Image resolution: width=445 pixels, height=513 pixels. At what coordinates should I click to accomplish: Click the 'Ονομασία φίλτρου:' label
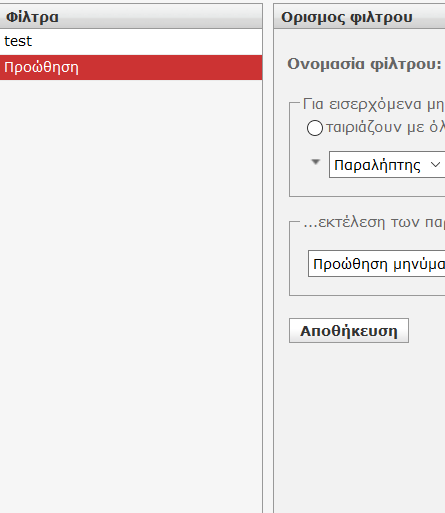click(364, 64)
